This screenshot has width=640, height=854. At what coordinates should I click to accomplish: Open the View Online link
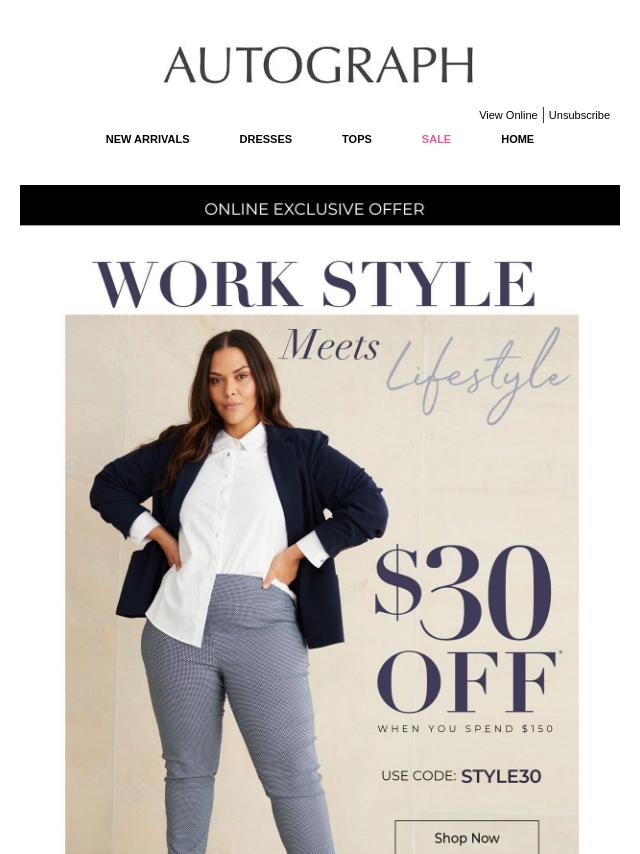508,115
